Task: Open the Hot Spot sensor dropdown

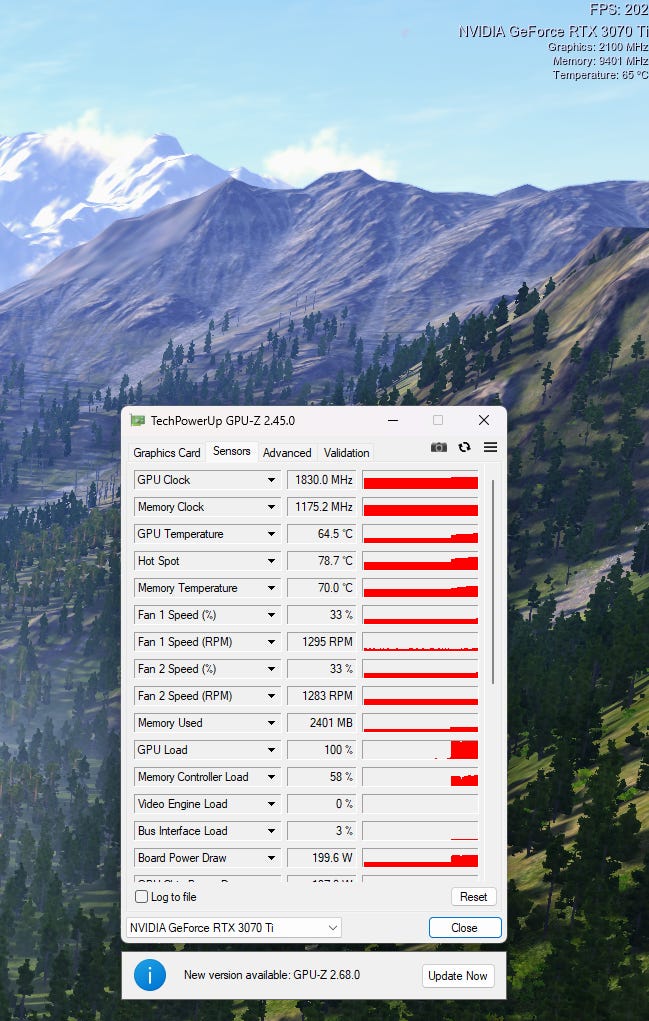Action: click(x=271, y=561)
